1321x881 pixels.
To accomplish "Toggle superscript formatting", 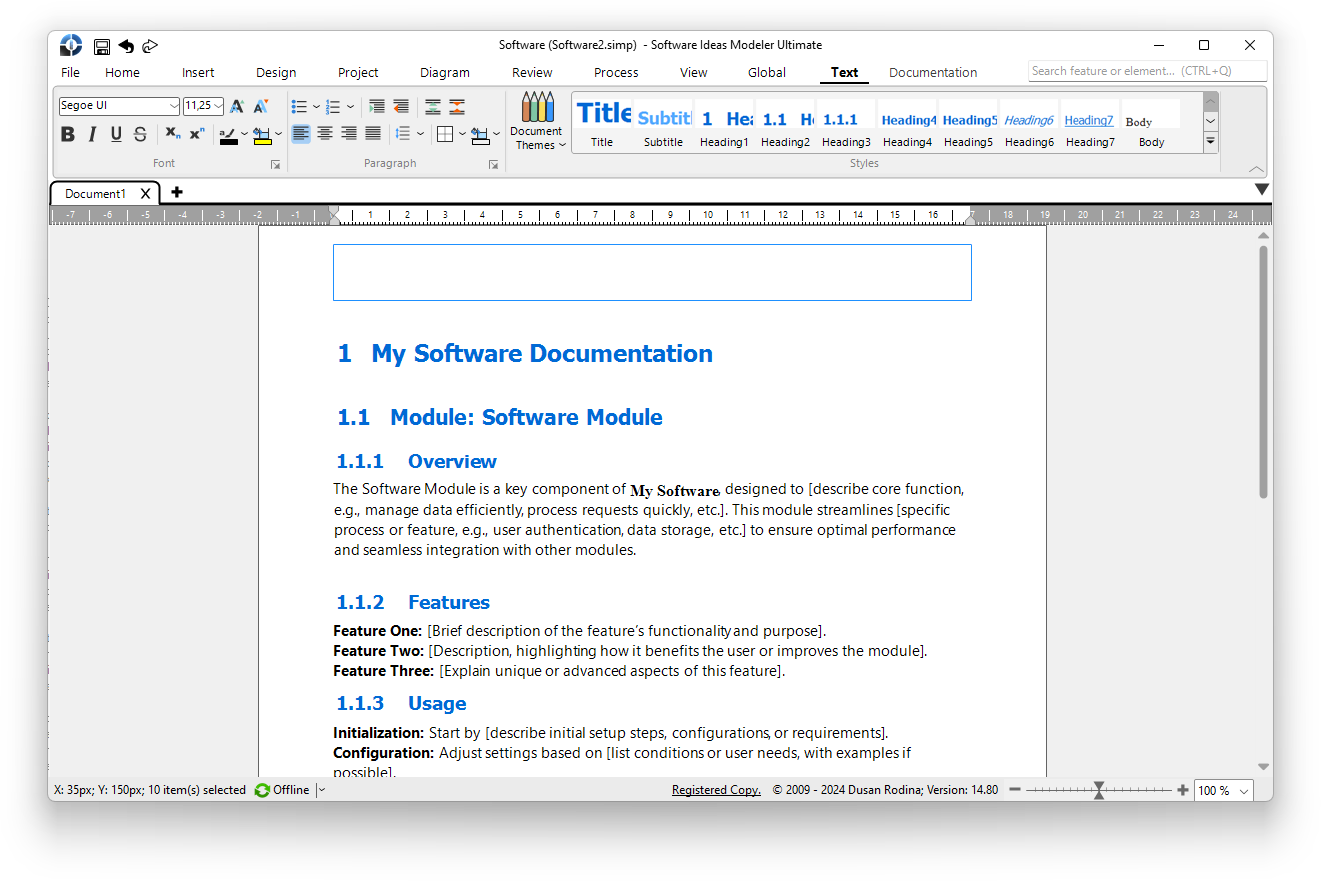I will pos(197,133).
